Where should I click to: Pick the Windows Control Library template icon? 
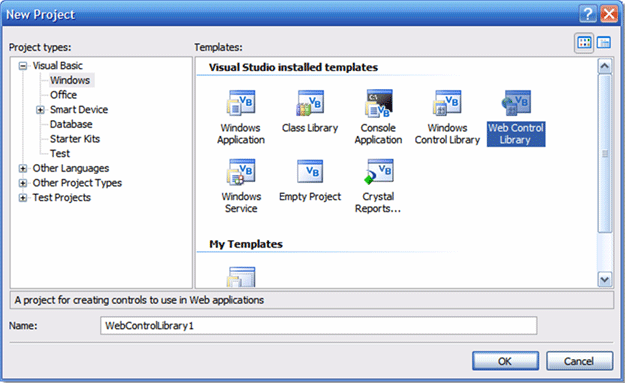coord(447,103)
